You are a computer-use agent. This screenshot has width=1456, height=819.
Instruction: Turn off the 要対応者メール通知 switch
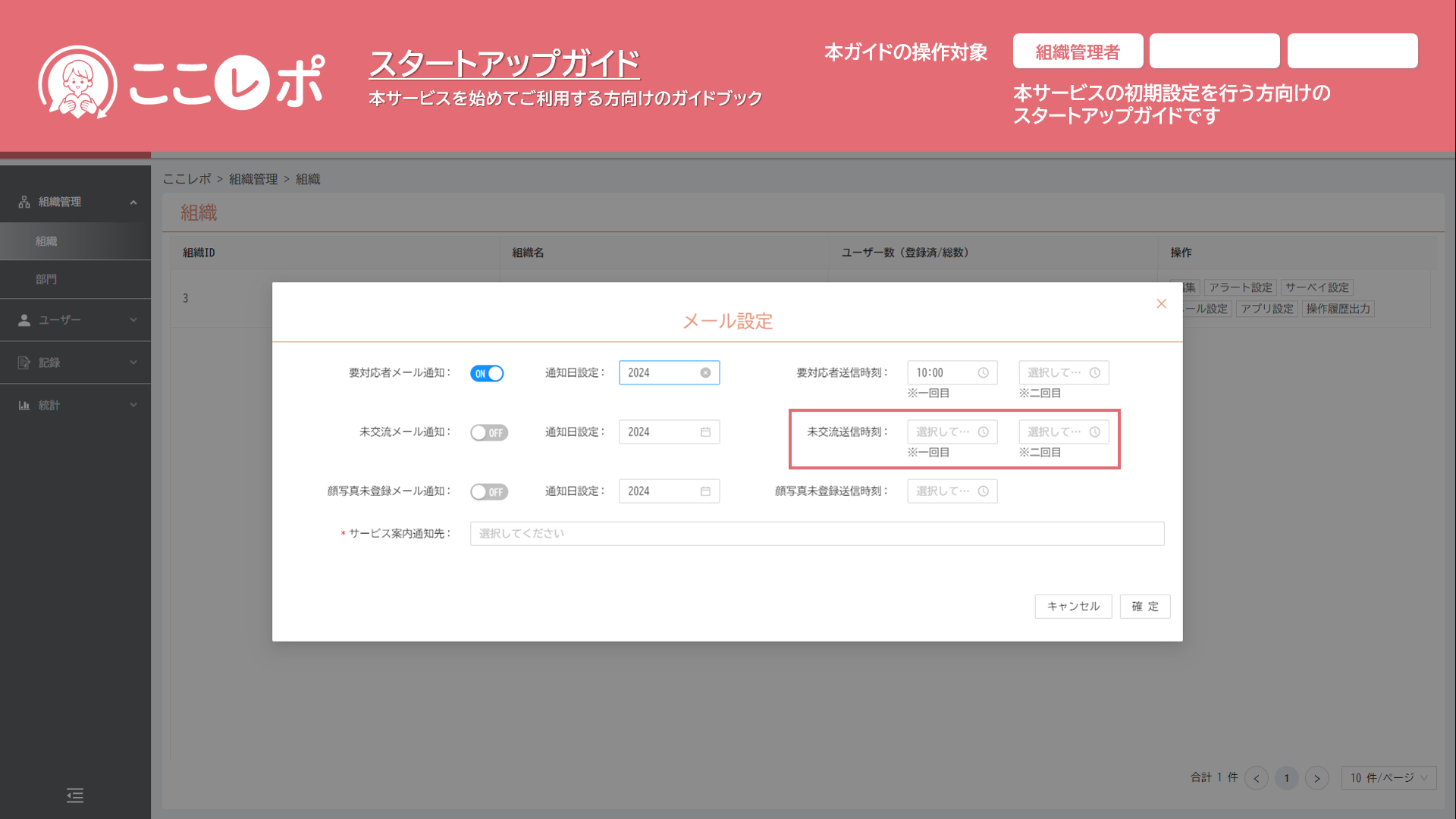click(x=487, y=373)
